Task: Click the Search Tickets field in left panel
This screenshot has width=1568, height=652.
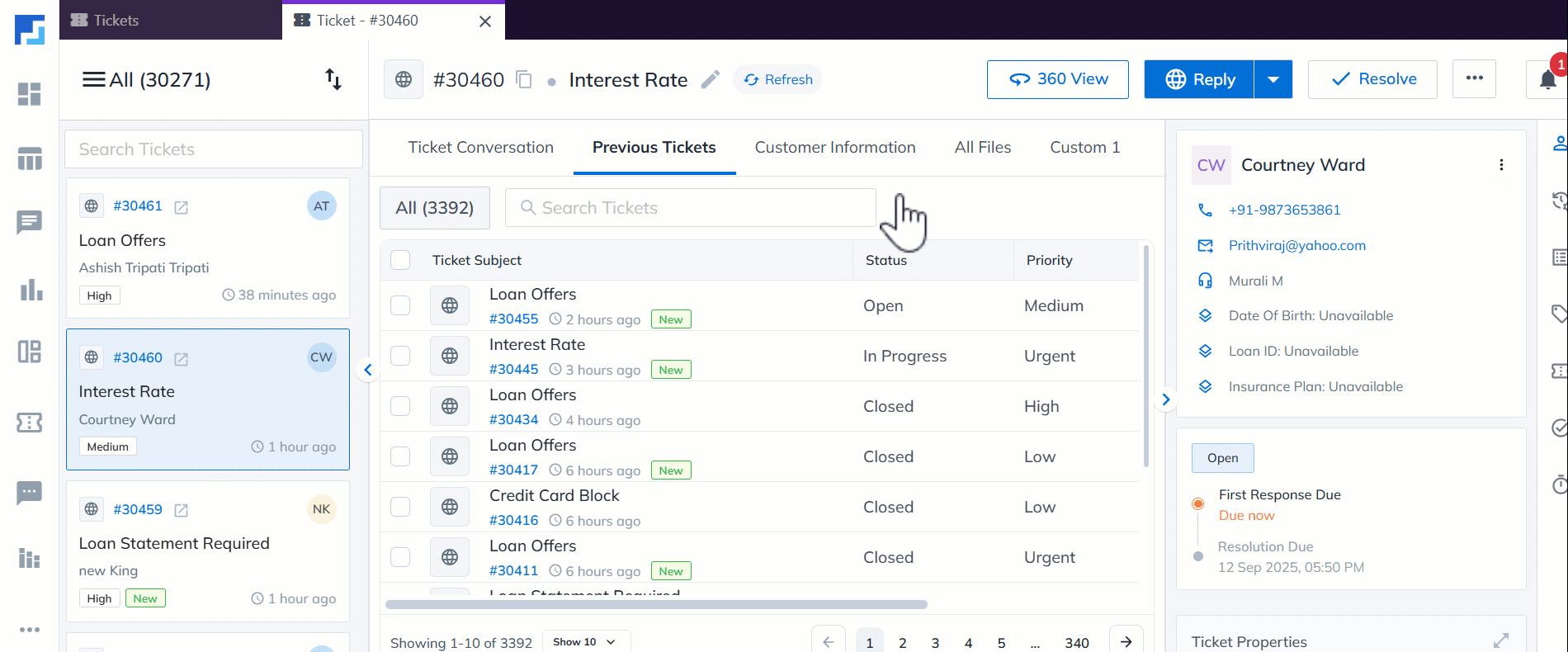Action: [214, 149]
